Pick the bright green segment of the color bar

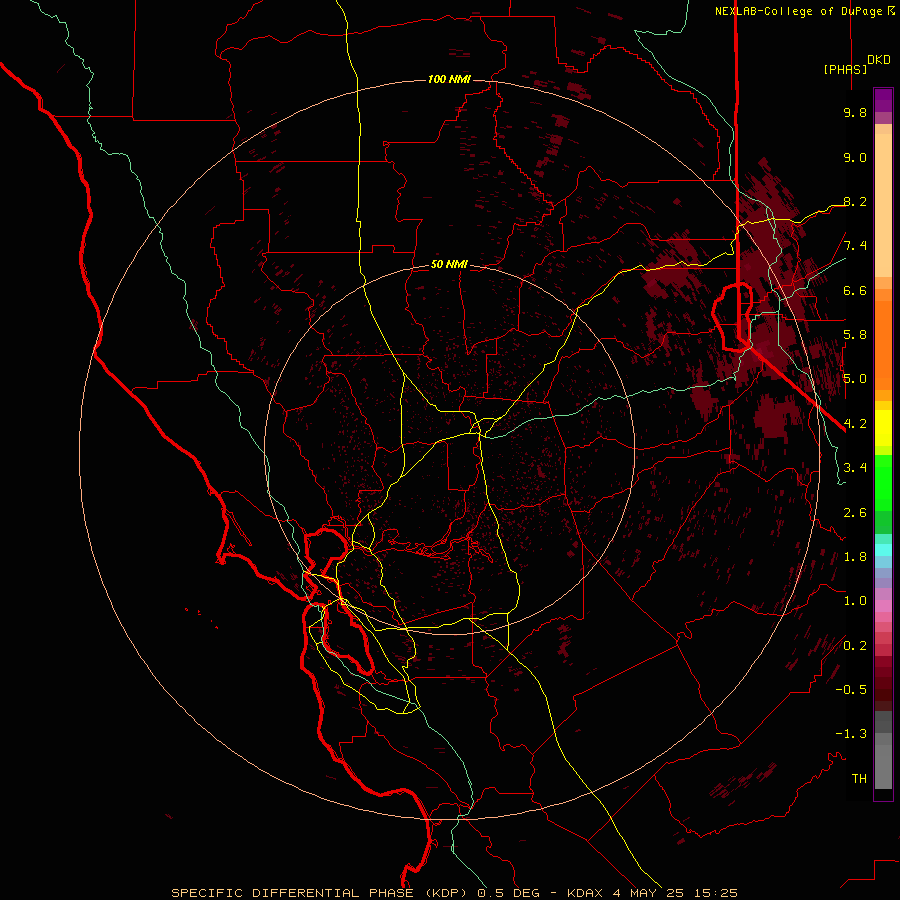pyautogui.click(x=883, y=482)
